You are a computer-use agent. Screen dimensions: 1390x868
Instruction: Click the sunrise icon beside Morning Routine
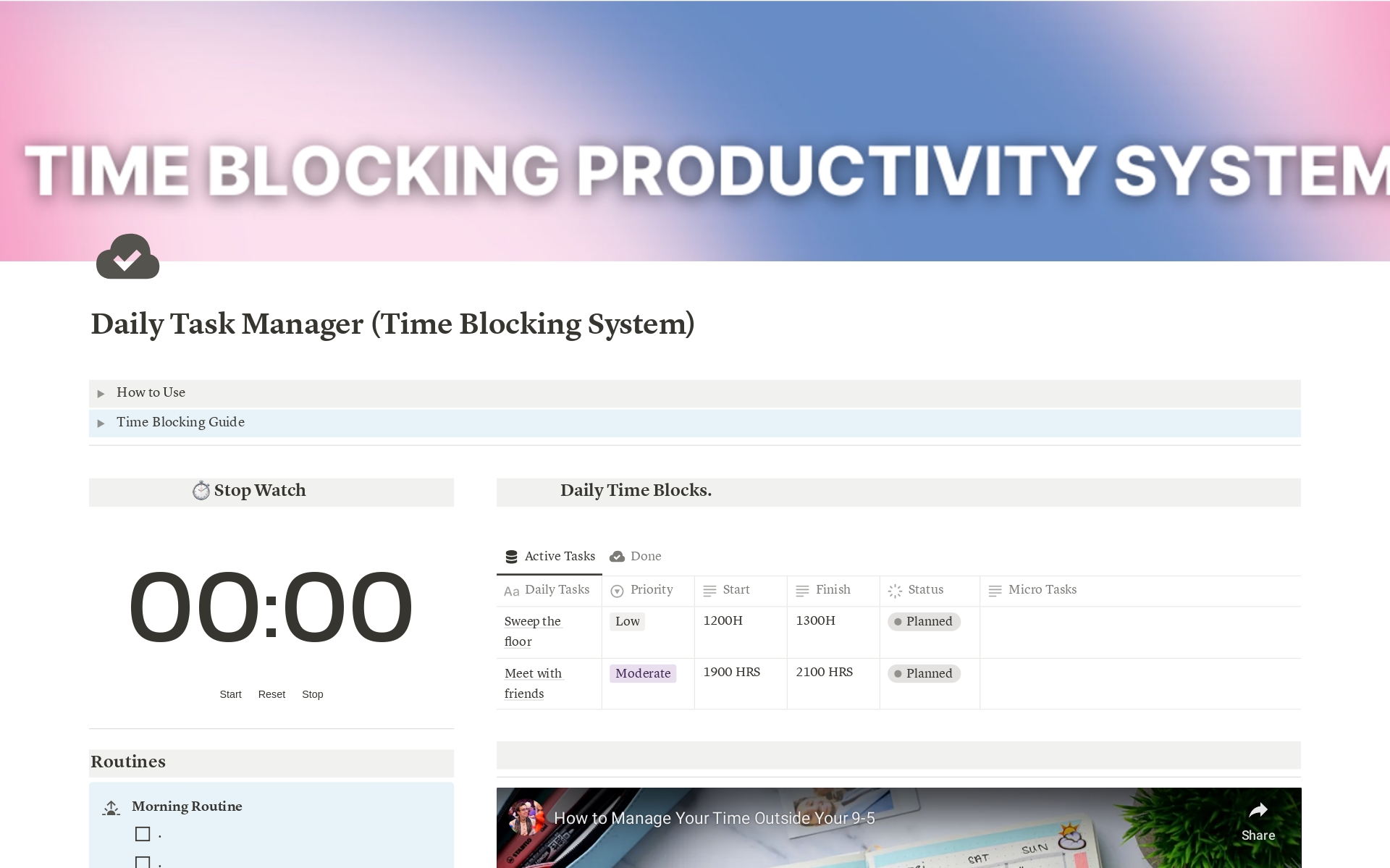[x=110, y=807]
